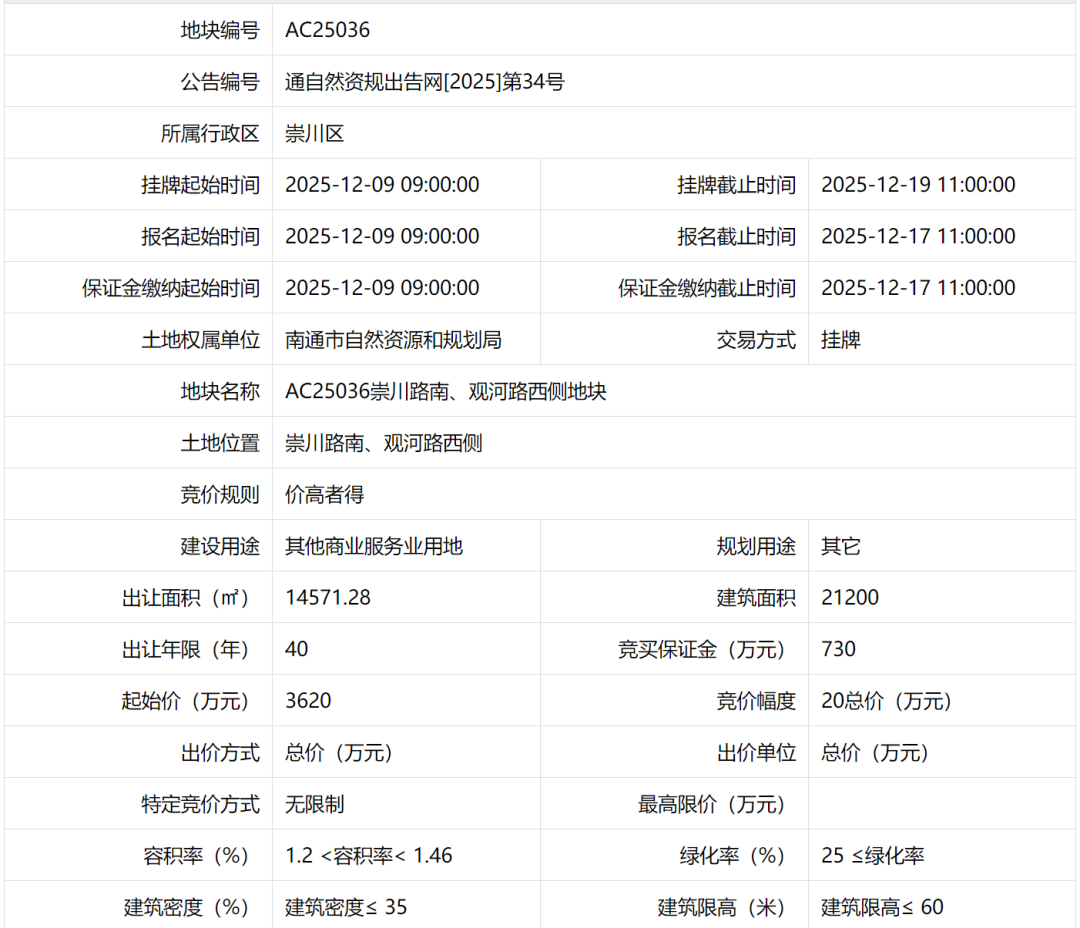Click 南通市自然资源和规划局 land authority text

point(394,339)
